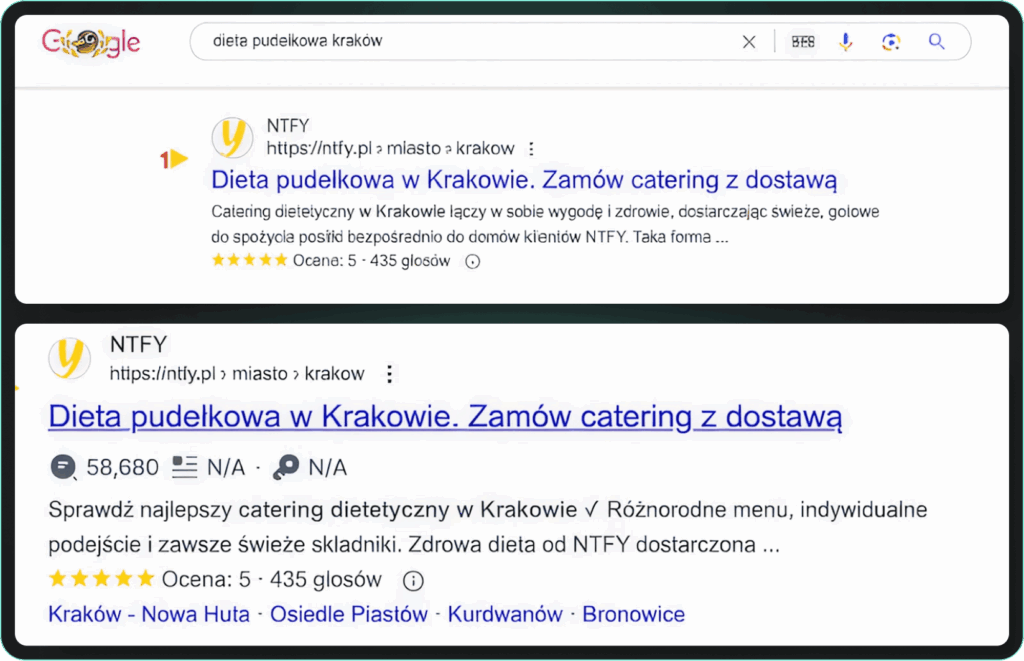
Task: Clear the search query with the X
Action: point(749,42)
